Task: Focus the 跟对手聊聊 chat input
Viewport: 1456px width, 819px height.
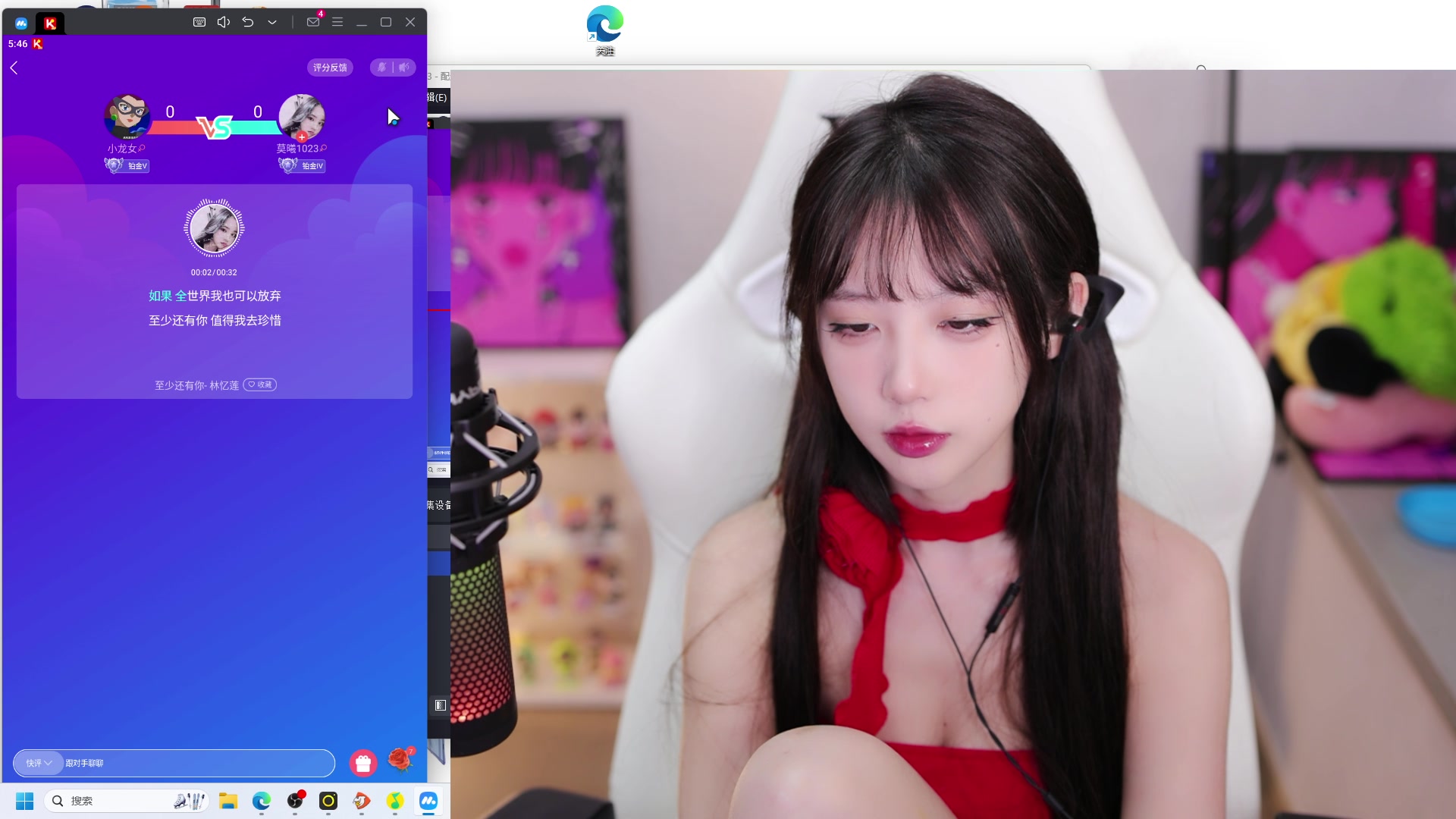Action: (x=199, y=763)
